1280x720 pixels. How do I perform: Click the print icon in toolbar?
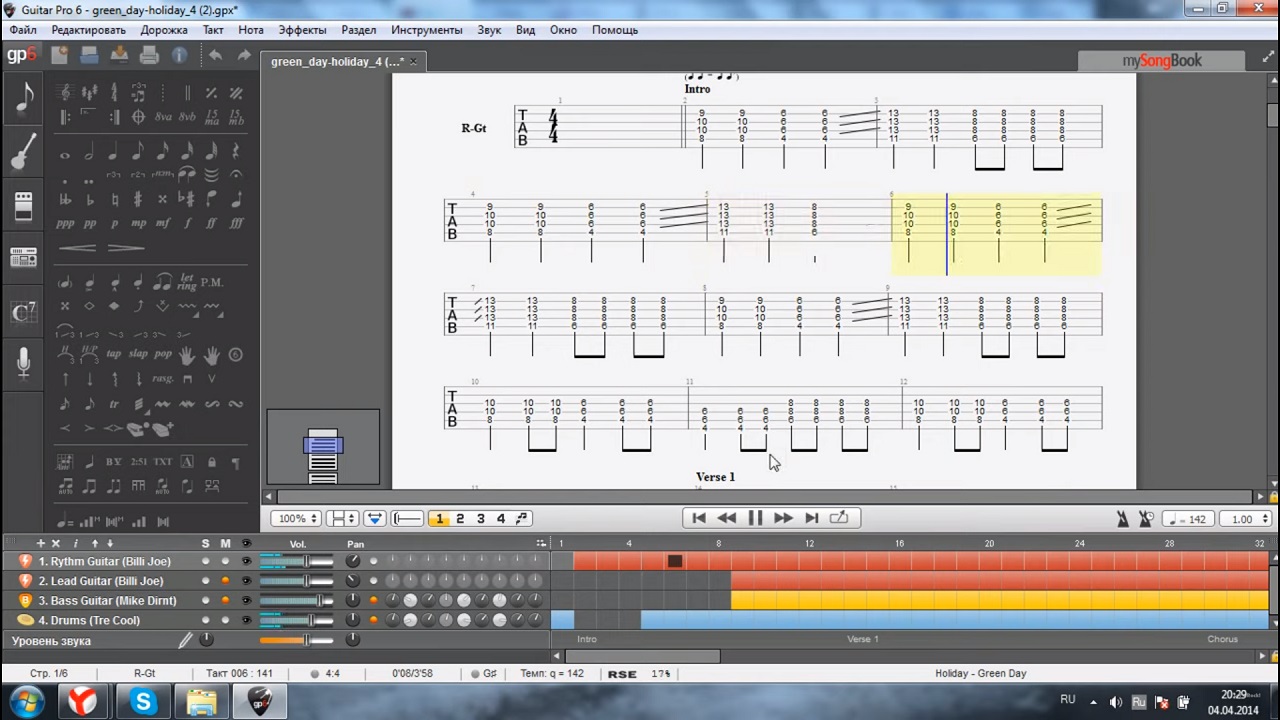[x=149, y=55]
